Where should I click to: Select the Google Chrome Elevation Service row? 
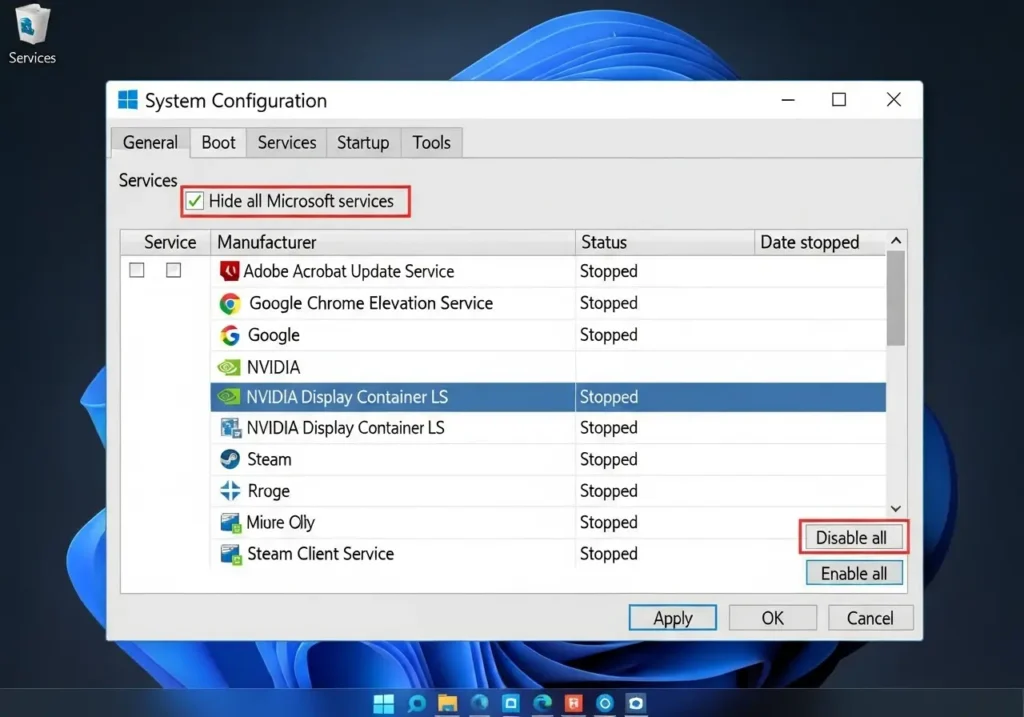click(549, 304)
